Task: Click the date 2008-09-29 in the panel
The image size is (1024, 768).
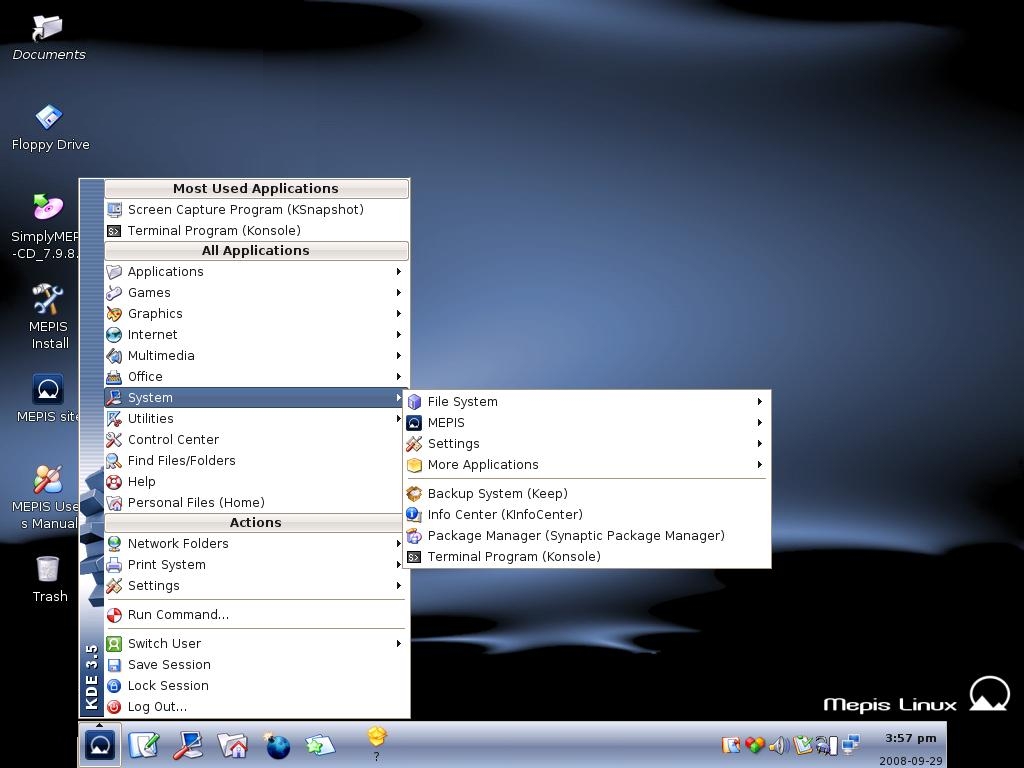Action: [910, 761]
